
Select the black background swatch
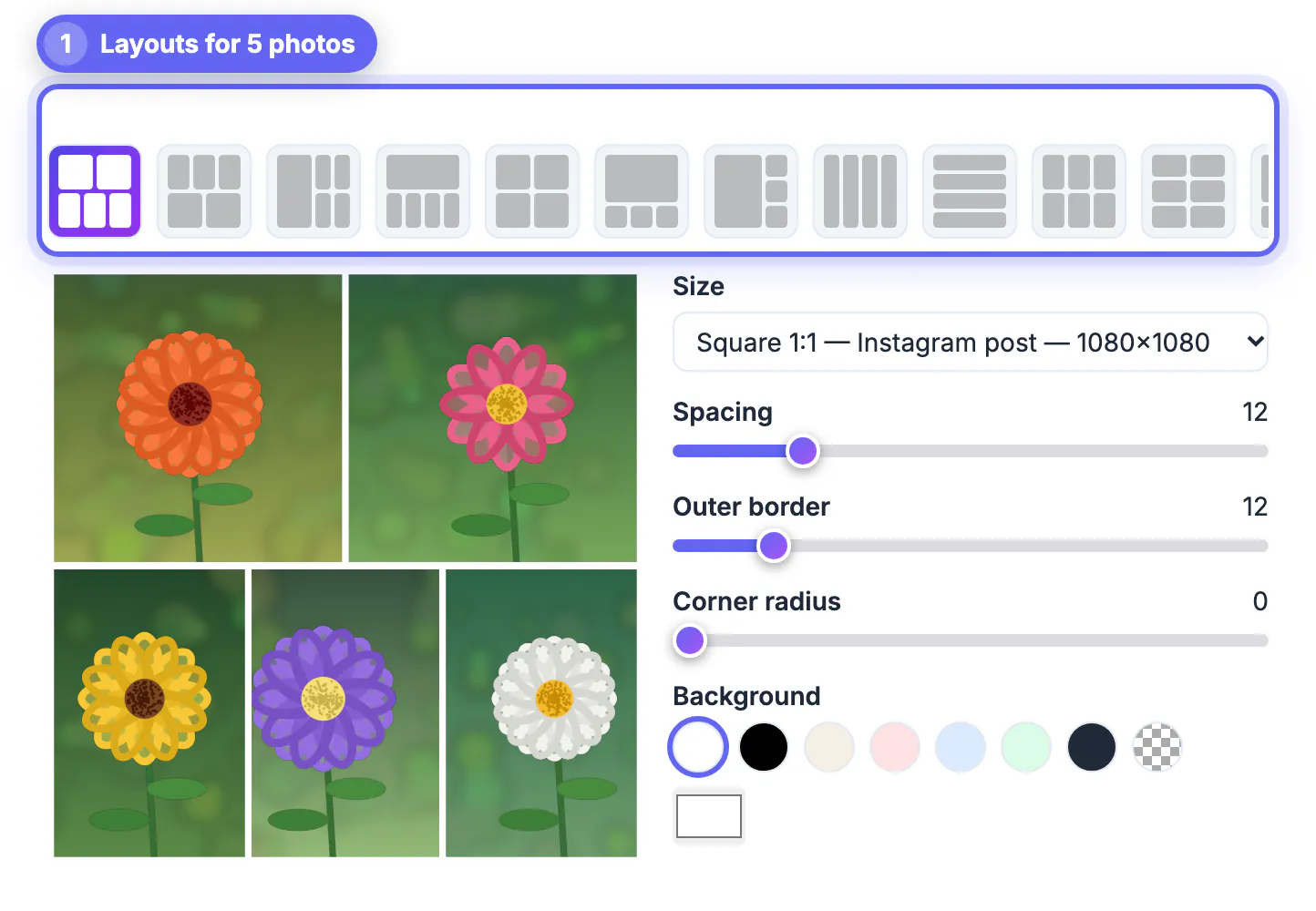(x=764, y=747)
